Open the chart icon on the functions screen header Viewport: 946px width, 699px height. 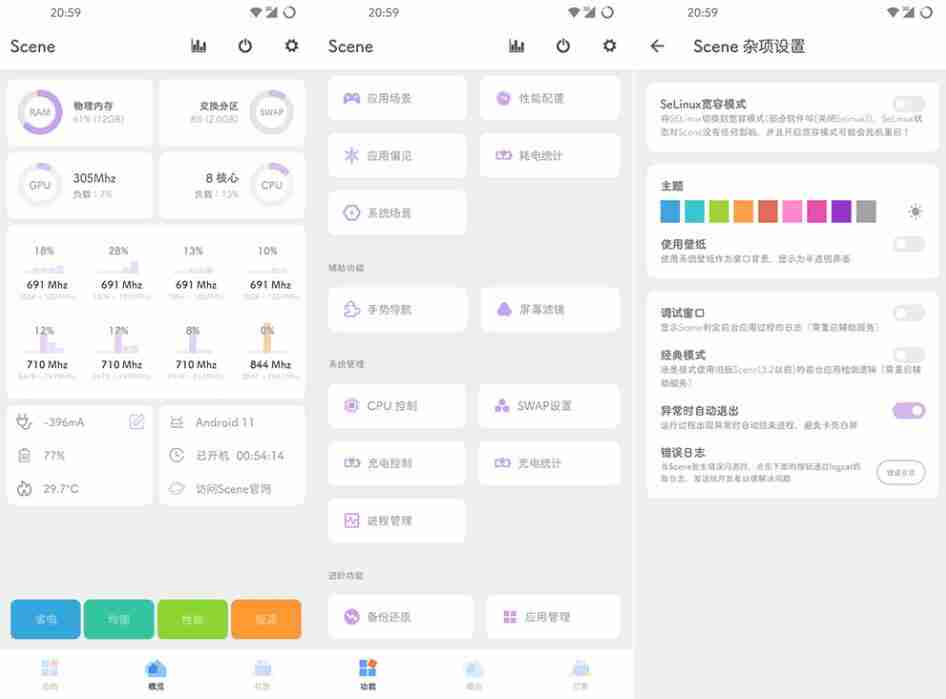tap(516, 46)
